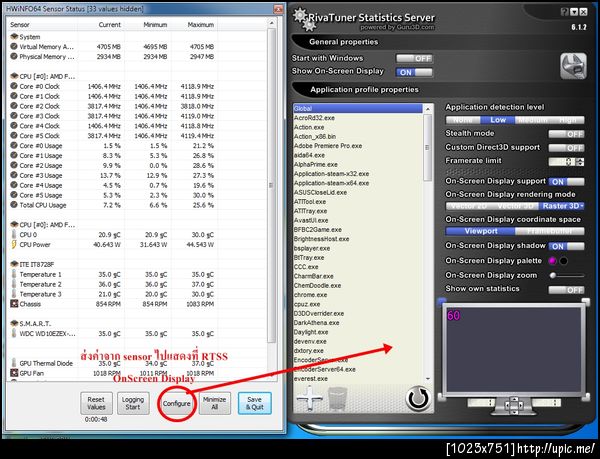600x459 pixels.
Task: Toggle On-Screen Display shadow switch
Action: point(566,246)
